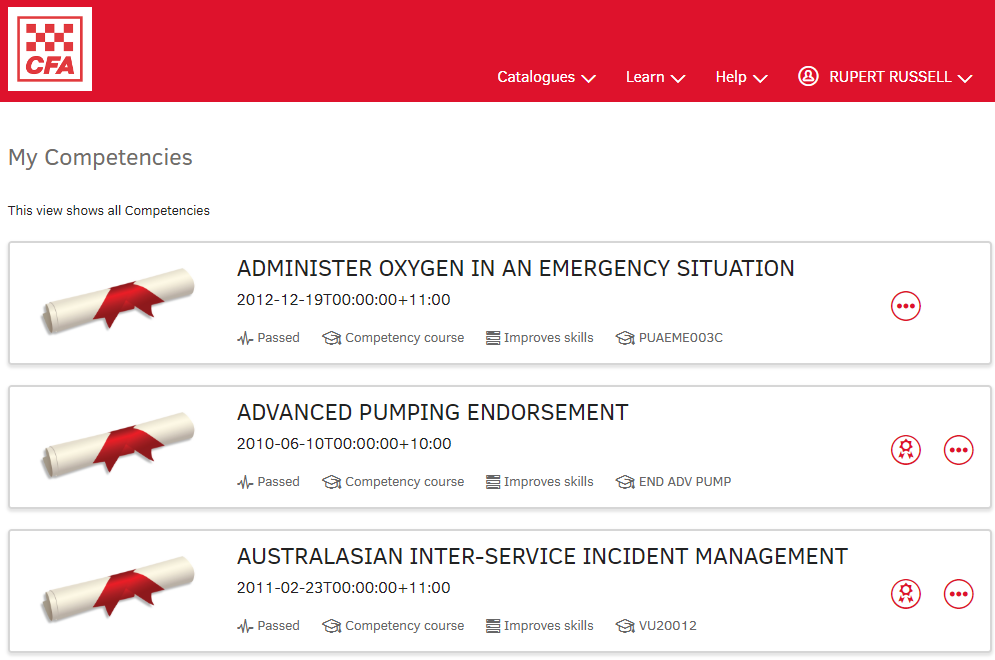Open the Help menu
995x660 pixels.
point(741,77)
